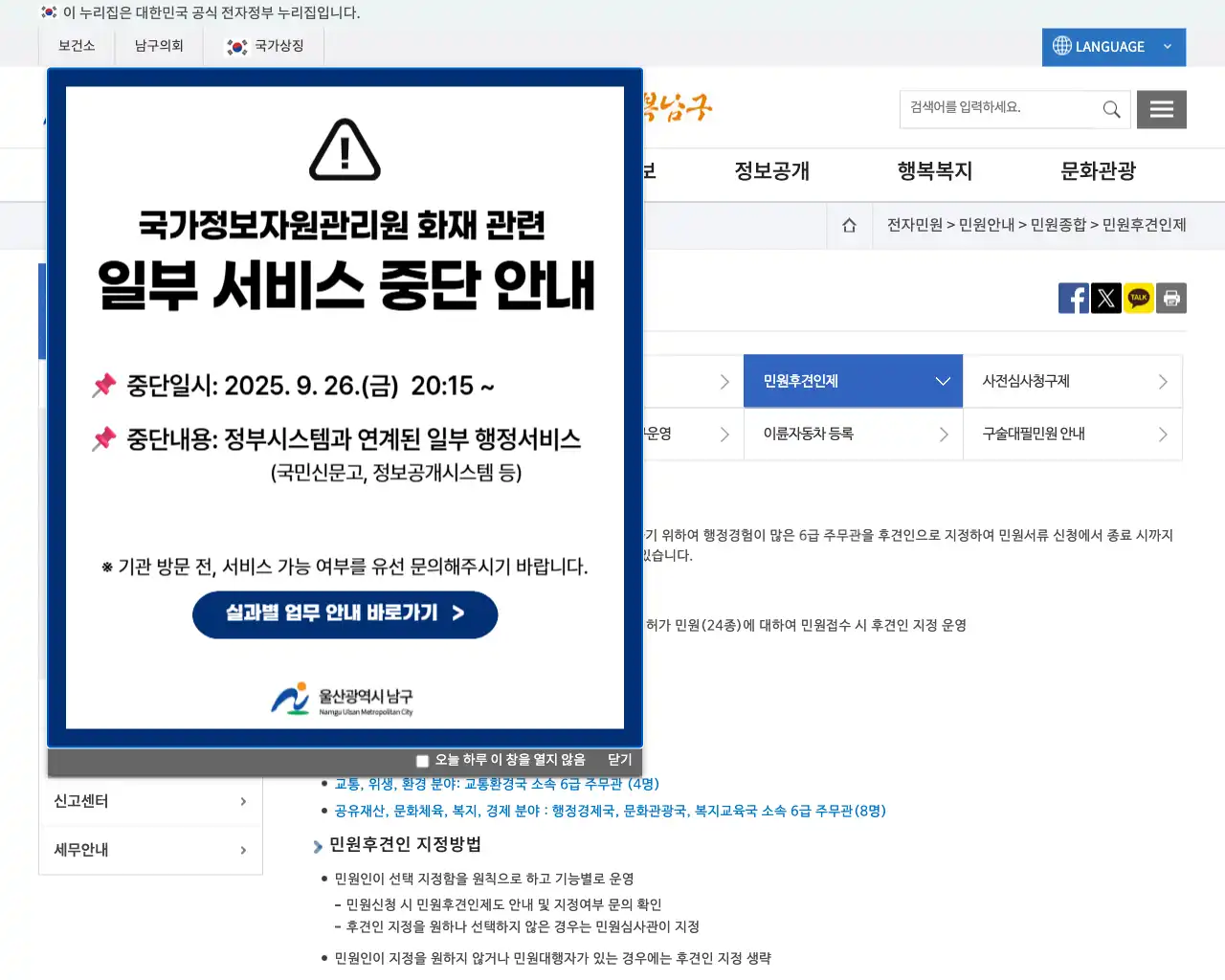Go to home via breadcrumb house icon

(x=849, y=225)
